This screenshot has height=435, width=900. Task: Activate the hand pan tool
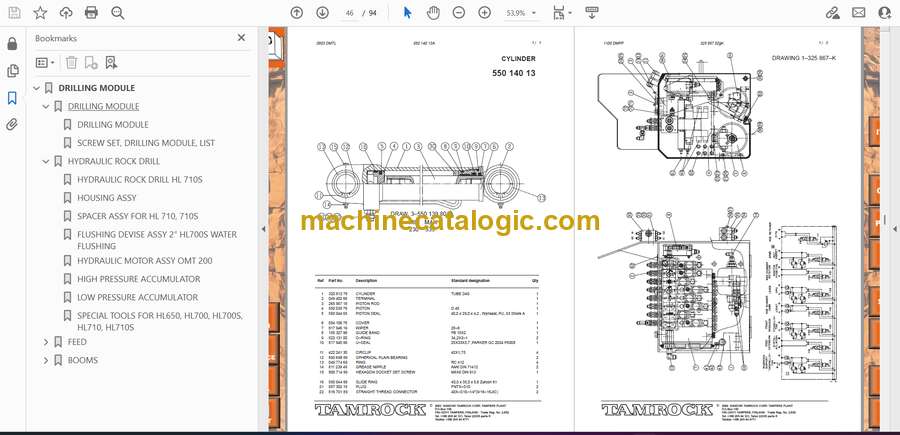pyautogui.click(x=433, y=13)
